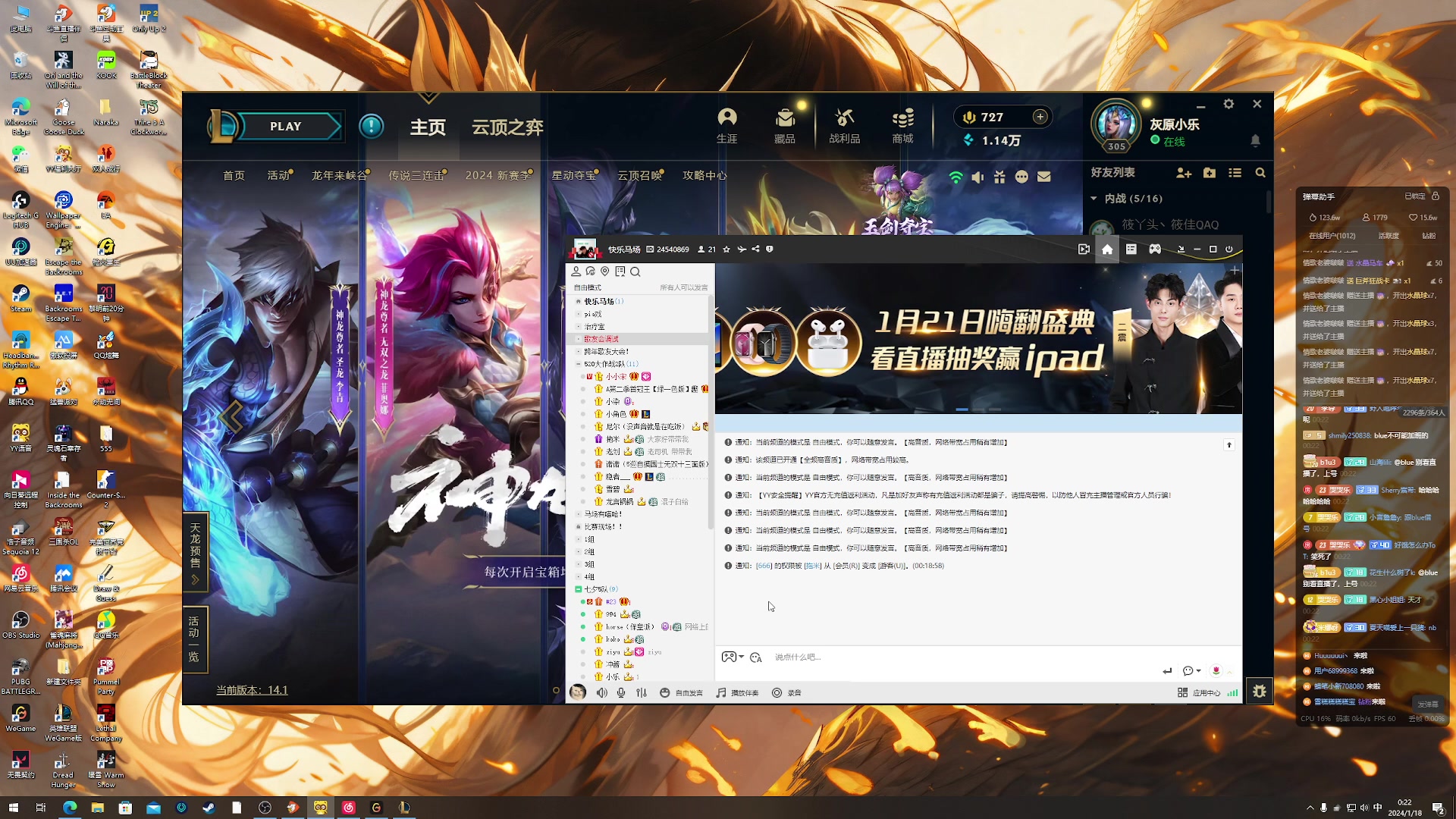The width and height of the screenshot is (1456, 819).
Task: Click the YY gamepad icon in title bar
Action: click(1155, 249)
